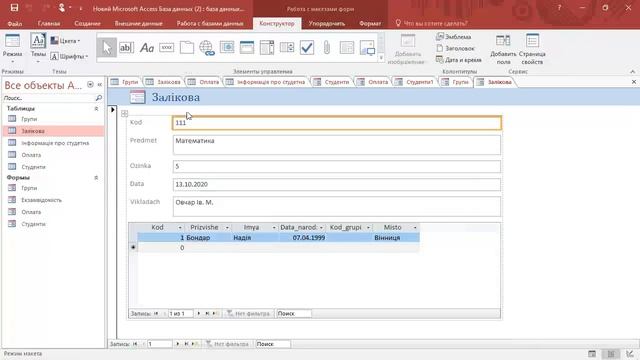Viewport: 640px width, 360px height.
Task: Open the Prizvishe column filter dropdown
Action: pos(227,227)
